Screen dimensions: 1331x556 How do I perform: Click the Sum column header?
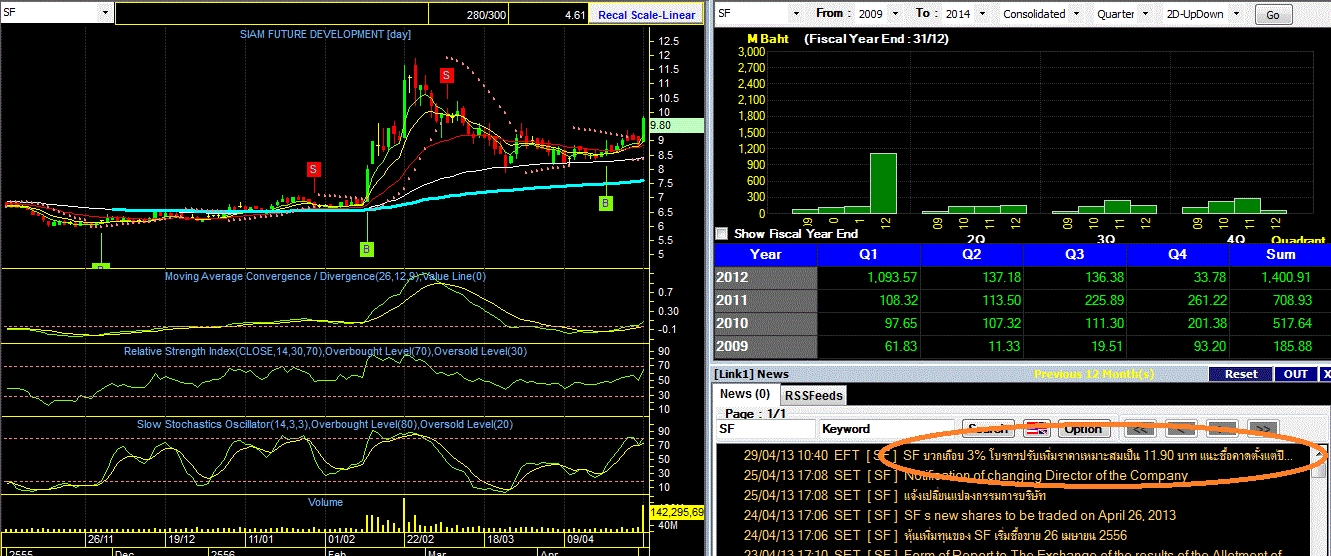click(x=1281, y=254)
